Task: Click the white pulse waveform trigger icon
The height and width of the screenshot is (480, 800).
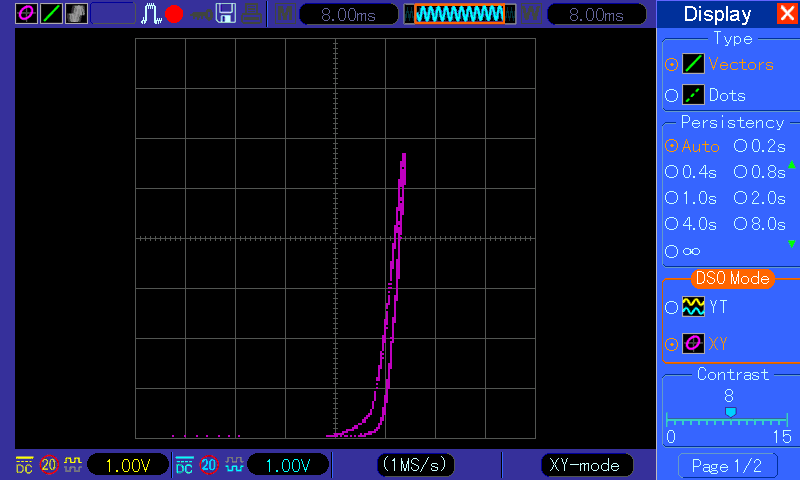Action: tap(151, 14)
